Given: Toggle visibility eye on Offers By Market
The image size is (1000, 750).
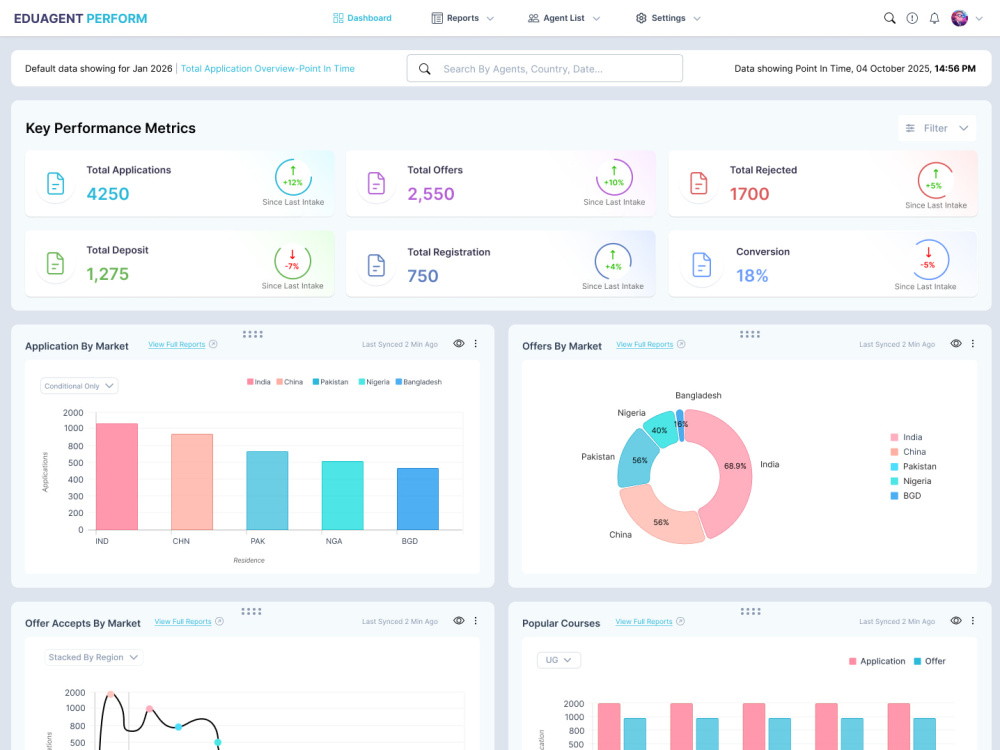Looking at the screenshot, I should (955, 344).
